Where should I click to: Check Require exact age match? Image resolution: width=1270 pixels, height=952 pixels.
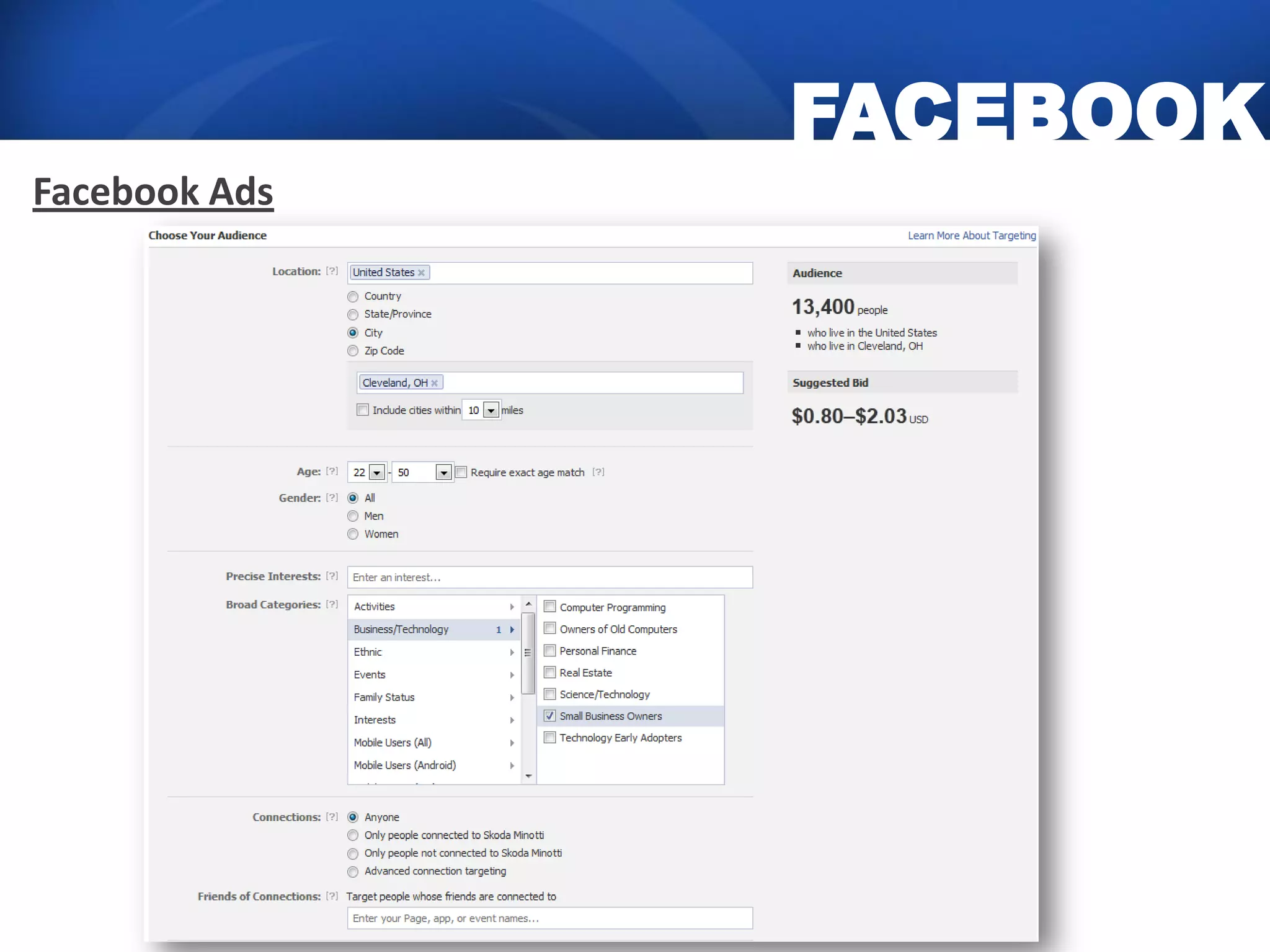click(x=461, y=472)
